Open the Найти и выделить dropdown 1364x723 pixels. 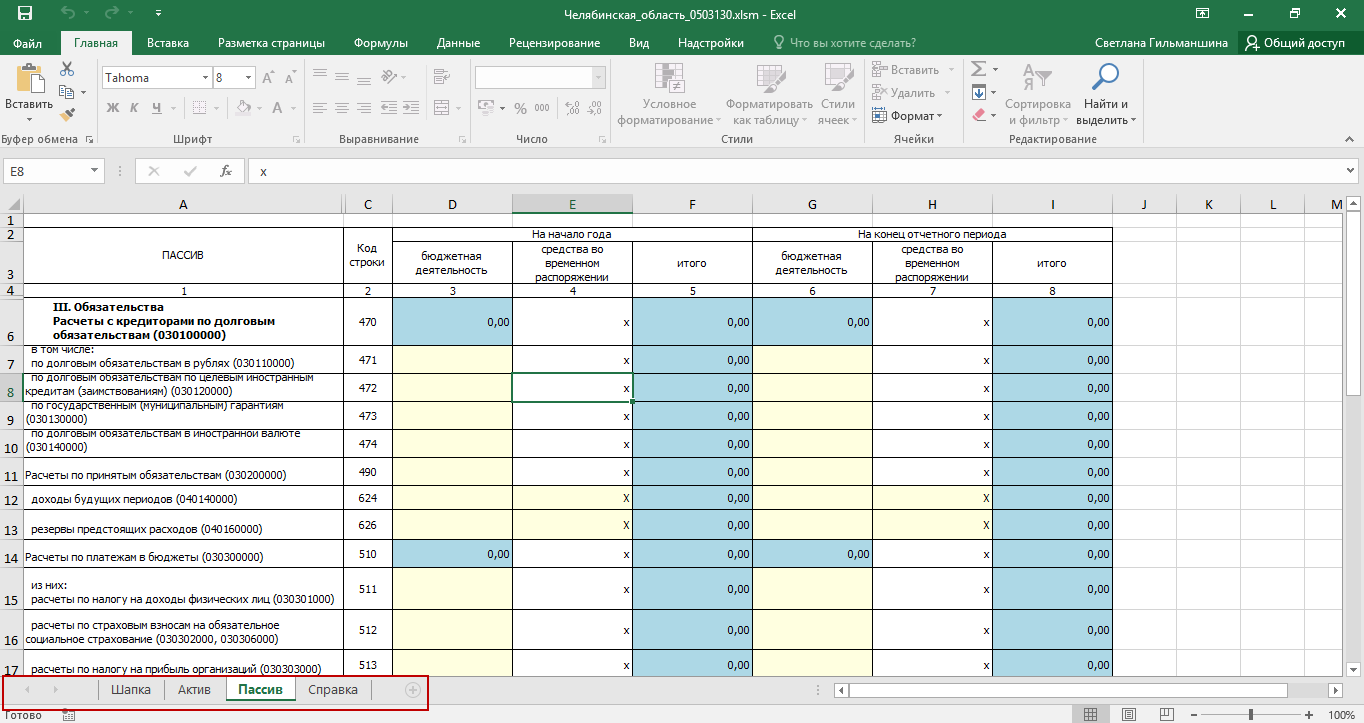click(x=1106, y=112)
